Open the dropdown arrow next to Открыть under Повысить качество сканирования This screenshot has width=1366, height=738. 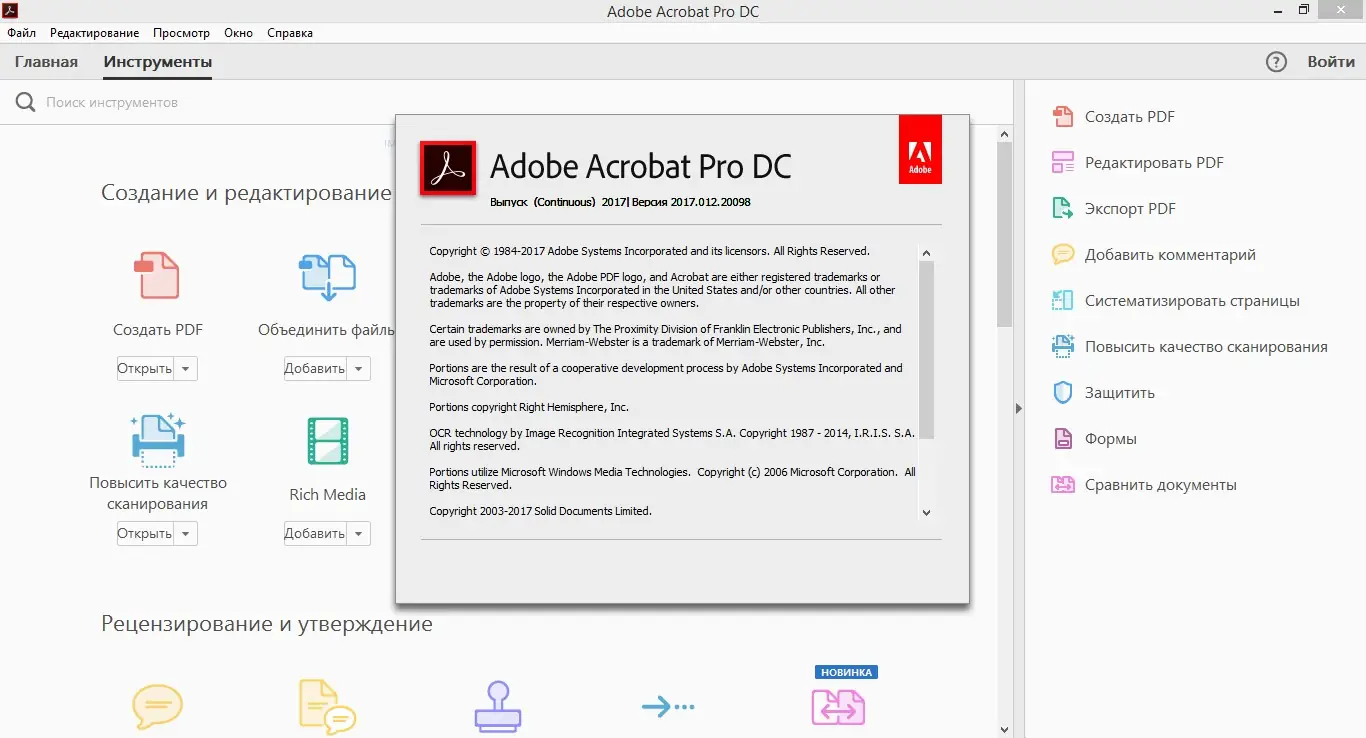click(186, 534)
